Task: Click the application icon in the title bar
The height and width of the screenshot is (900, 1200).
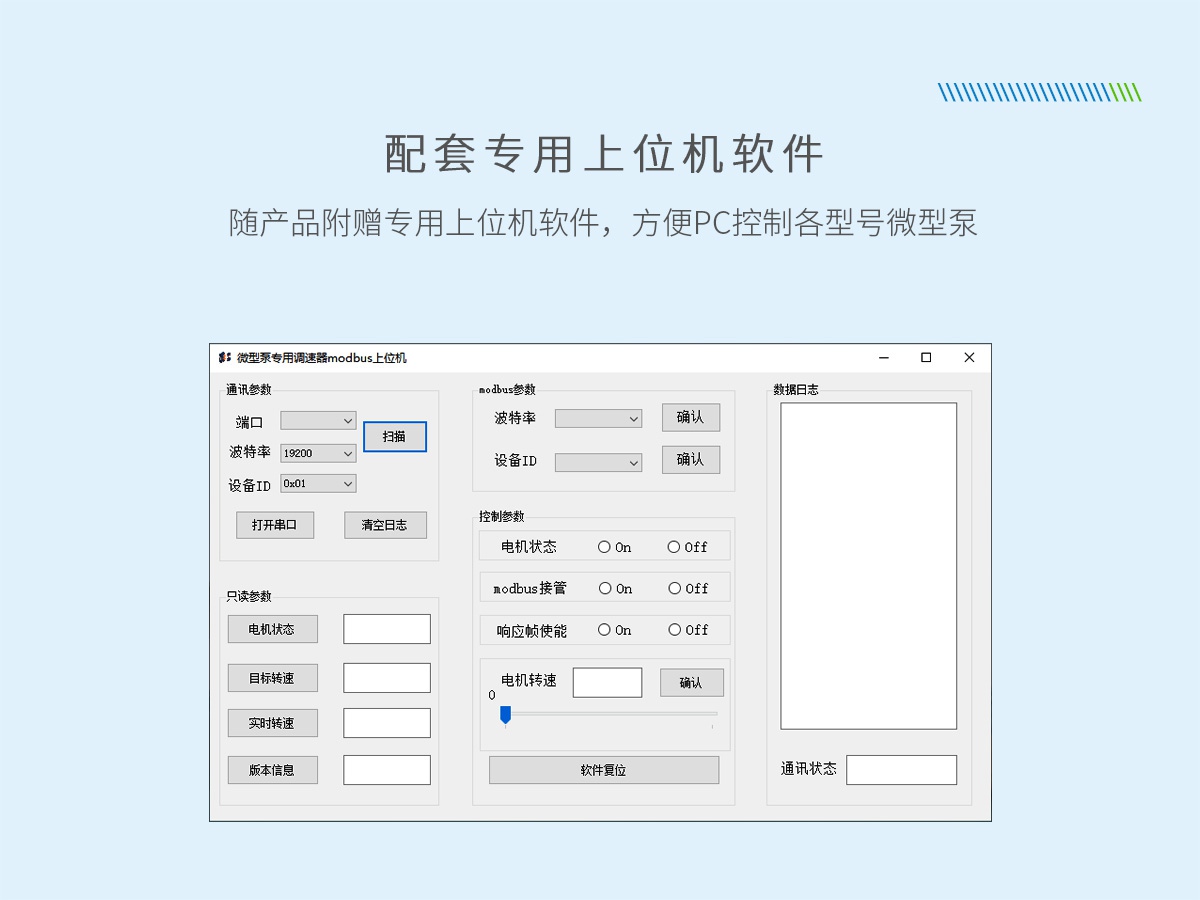Action: point(224,357)
